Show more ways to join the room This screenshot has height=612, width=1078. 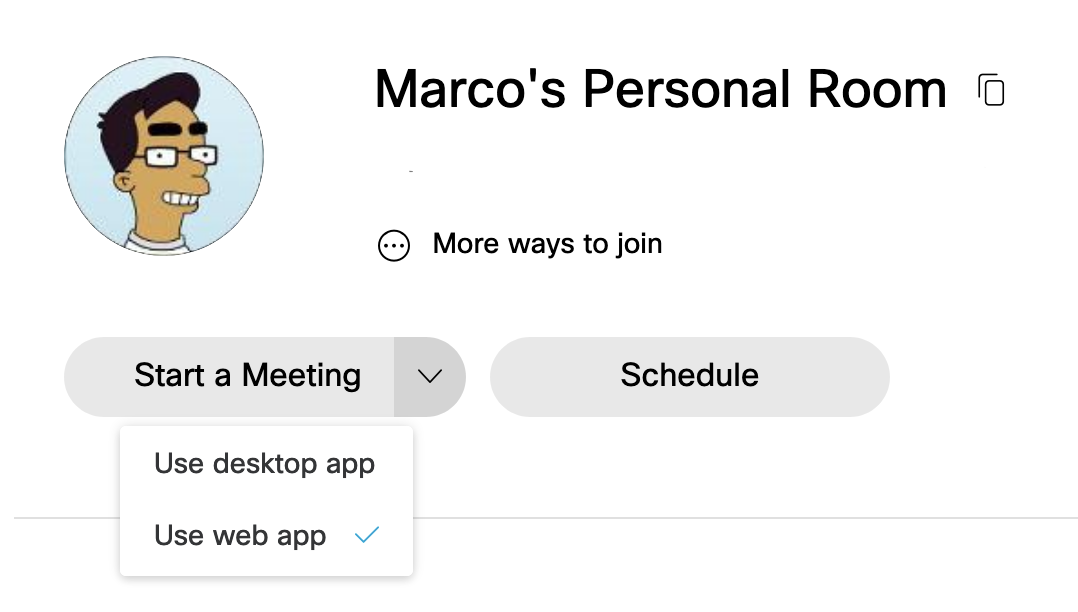coord(546,243)
